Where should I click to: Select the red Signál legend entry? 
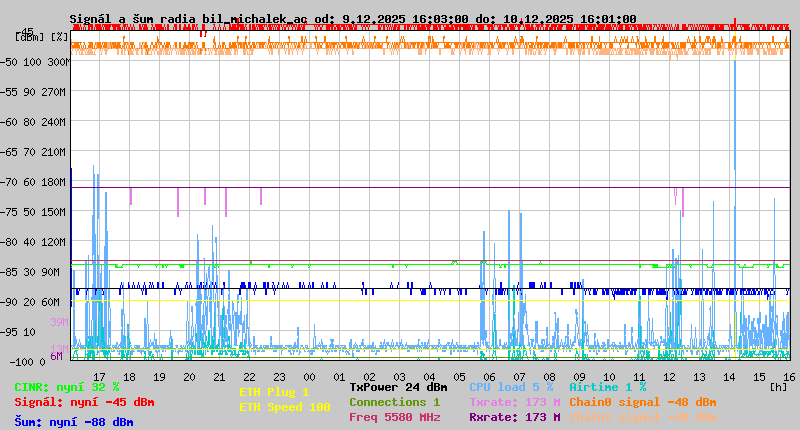tap(84, 402)
